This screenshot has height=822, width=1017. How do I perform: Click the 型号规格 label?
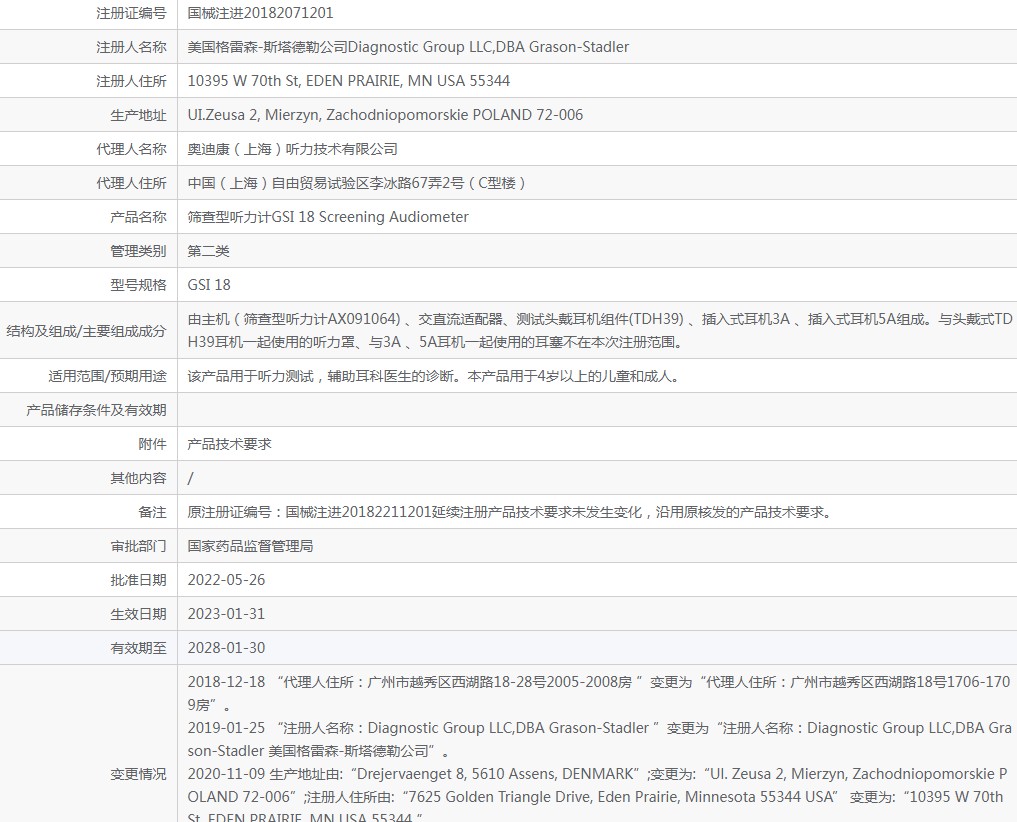tap(138, 285)
